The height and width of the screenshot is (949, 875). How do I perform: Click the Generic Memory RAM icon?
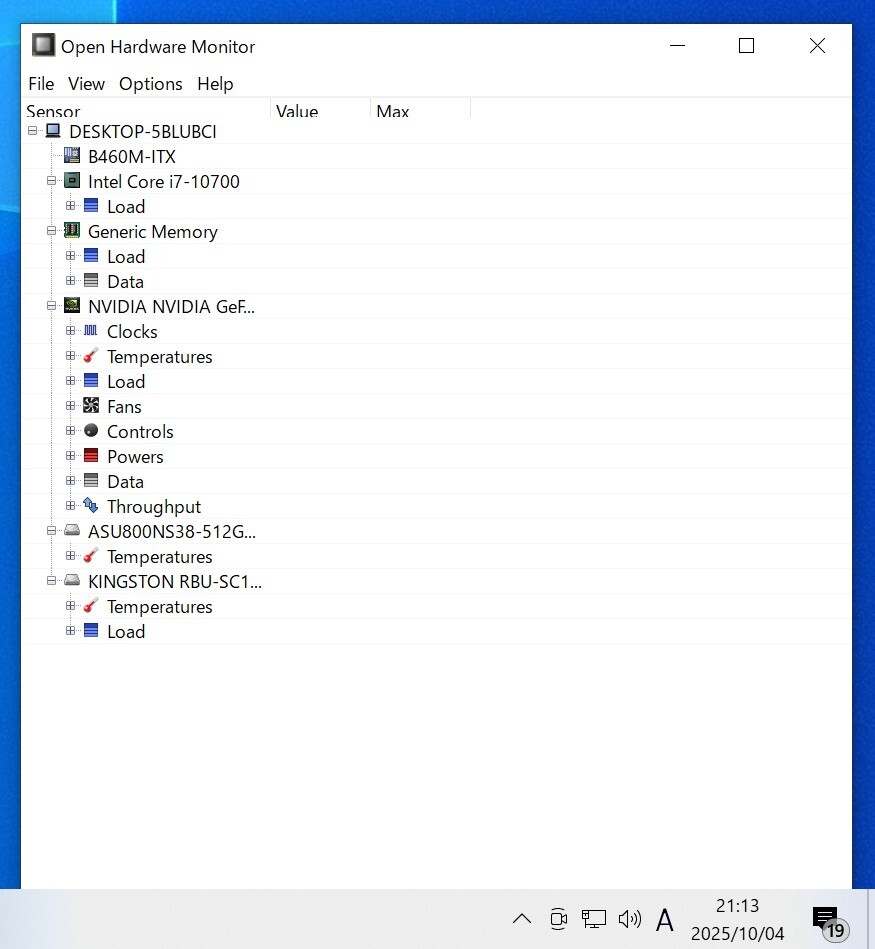coord(72,231)
